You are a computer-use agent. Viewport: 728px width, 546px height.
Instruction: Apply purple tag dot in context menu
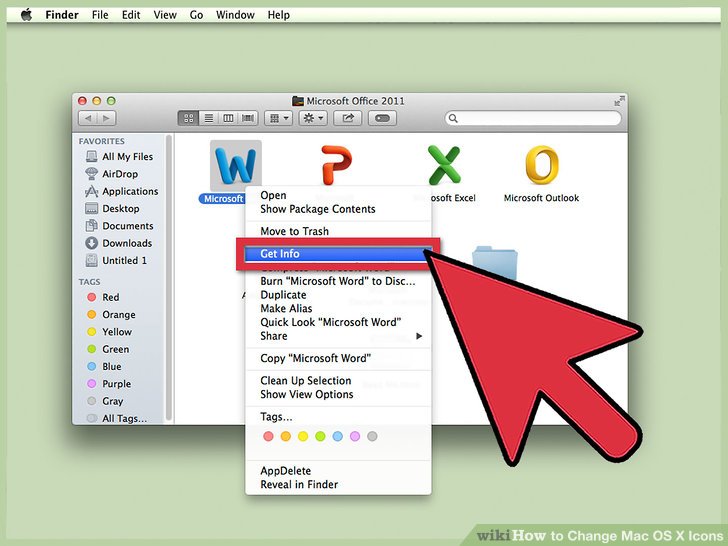[355, 436]
